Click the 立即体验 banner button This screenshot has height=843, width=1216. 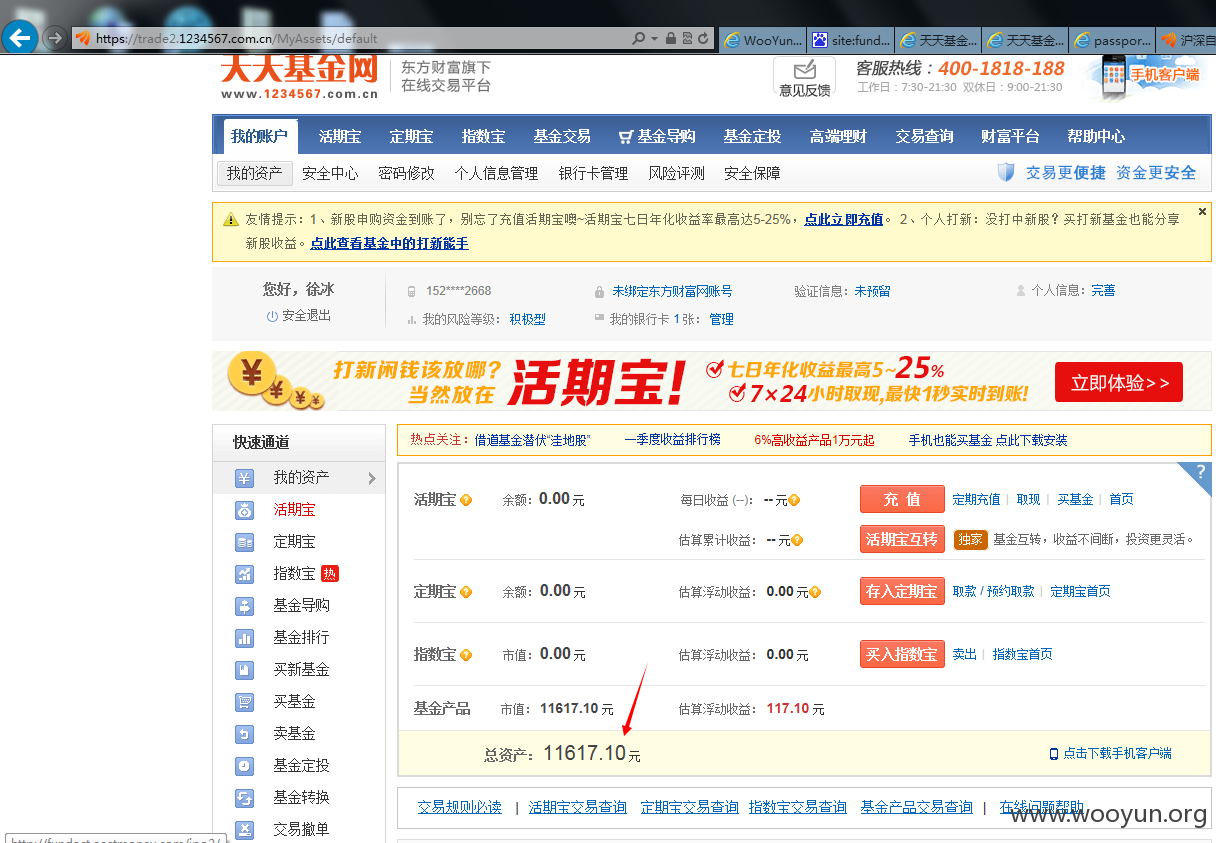click(1119, 382)
